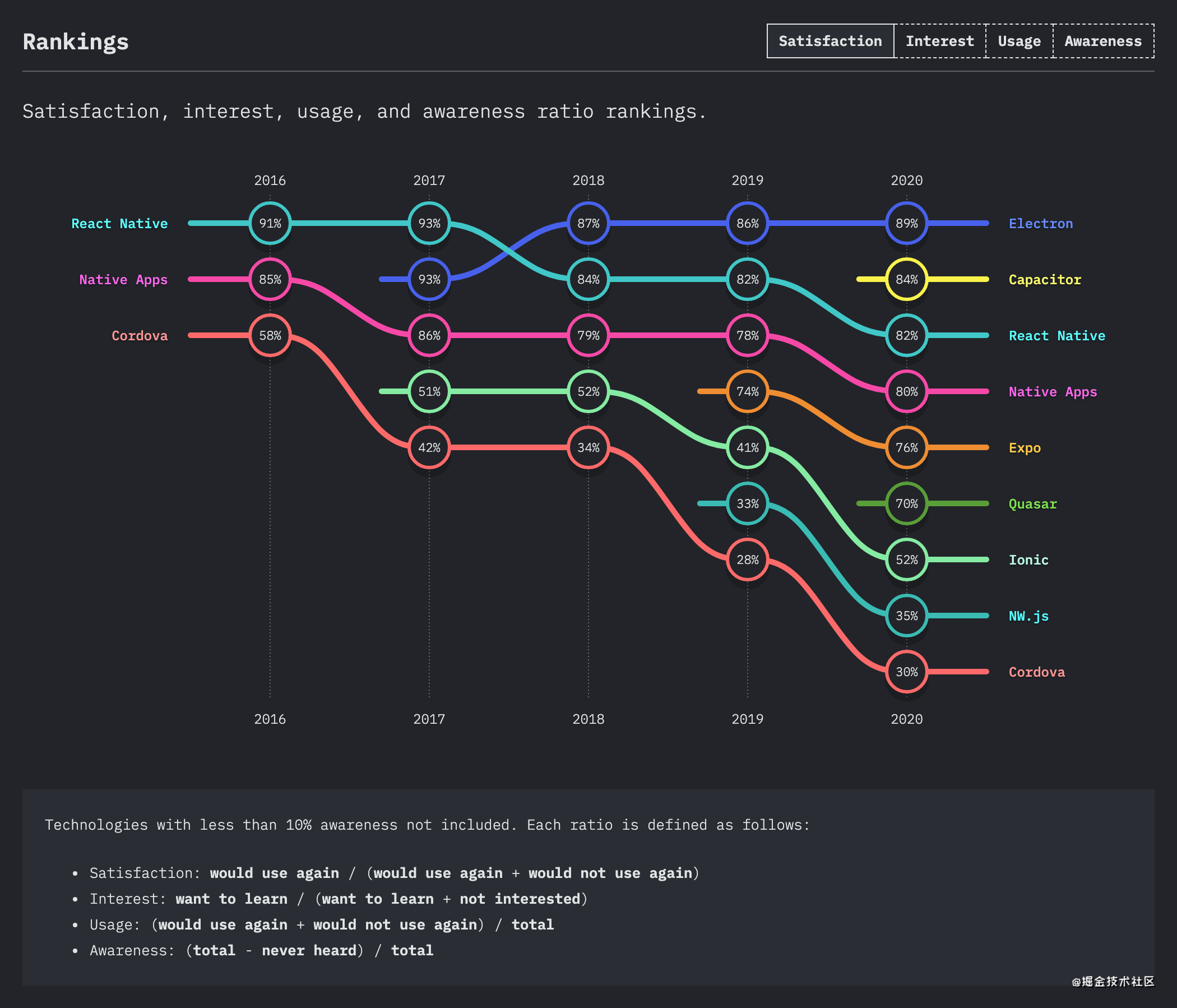Image resolution: width=1177 pixels, height=1008 pixels.
Task: Switch to the Interest tab
Action: pos(939,41)
